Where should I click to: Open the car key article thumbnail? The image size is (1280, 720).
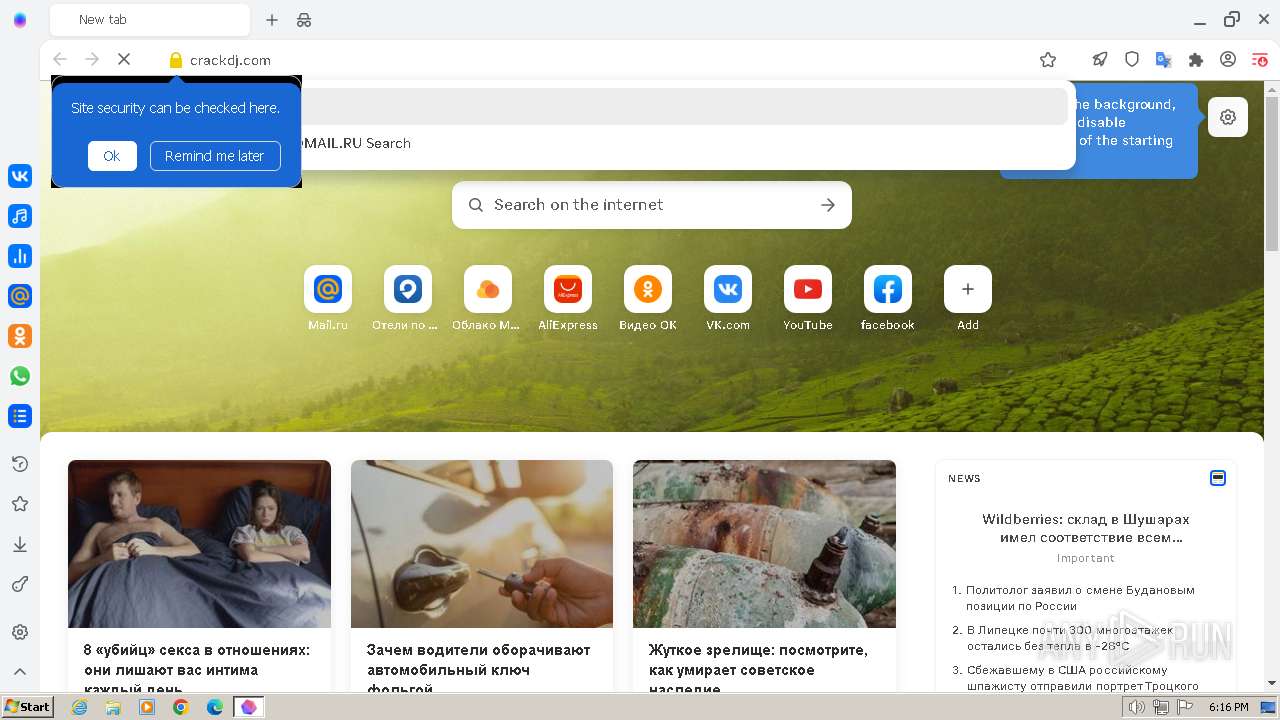tap(482, 544)
